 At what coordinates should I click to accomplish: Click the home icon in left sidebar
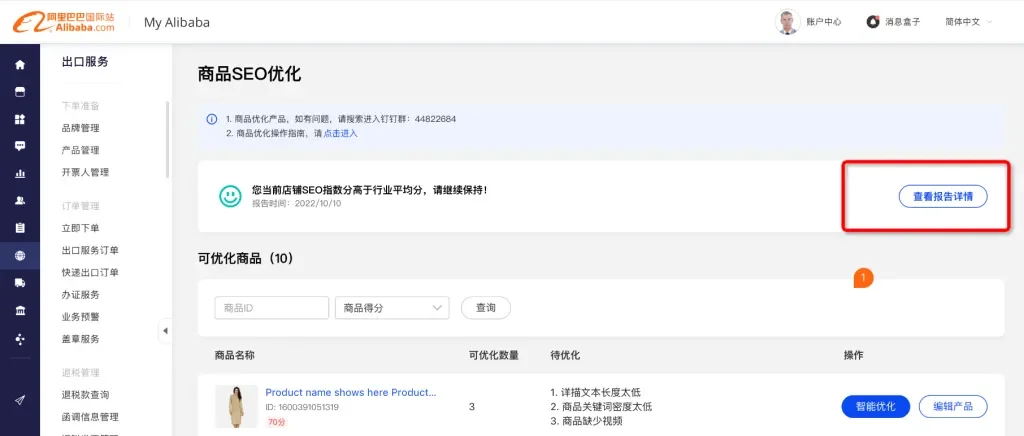coord(19,65)
